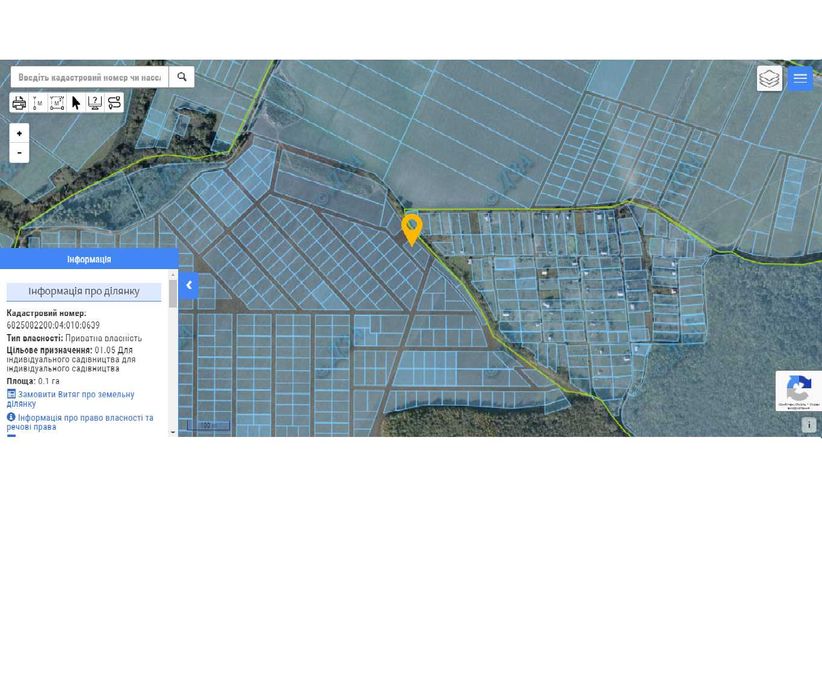This screenshot has width=822, height=700.
Task: Select the distance measurement tool
Action: [x=38, y=103]
